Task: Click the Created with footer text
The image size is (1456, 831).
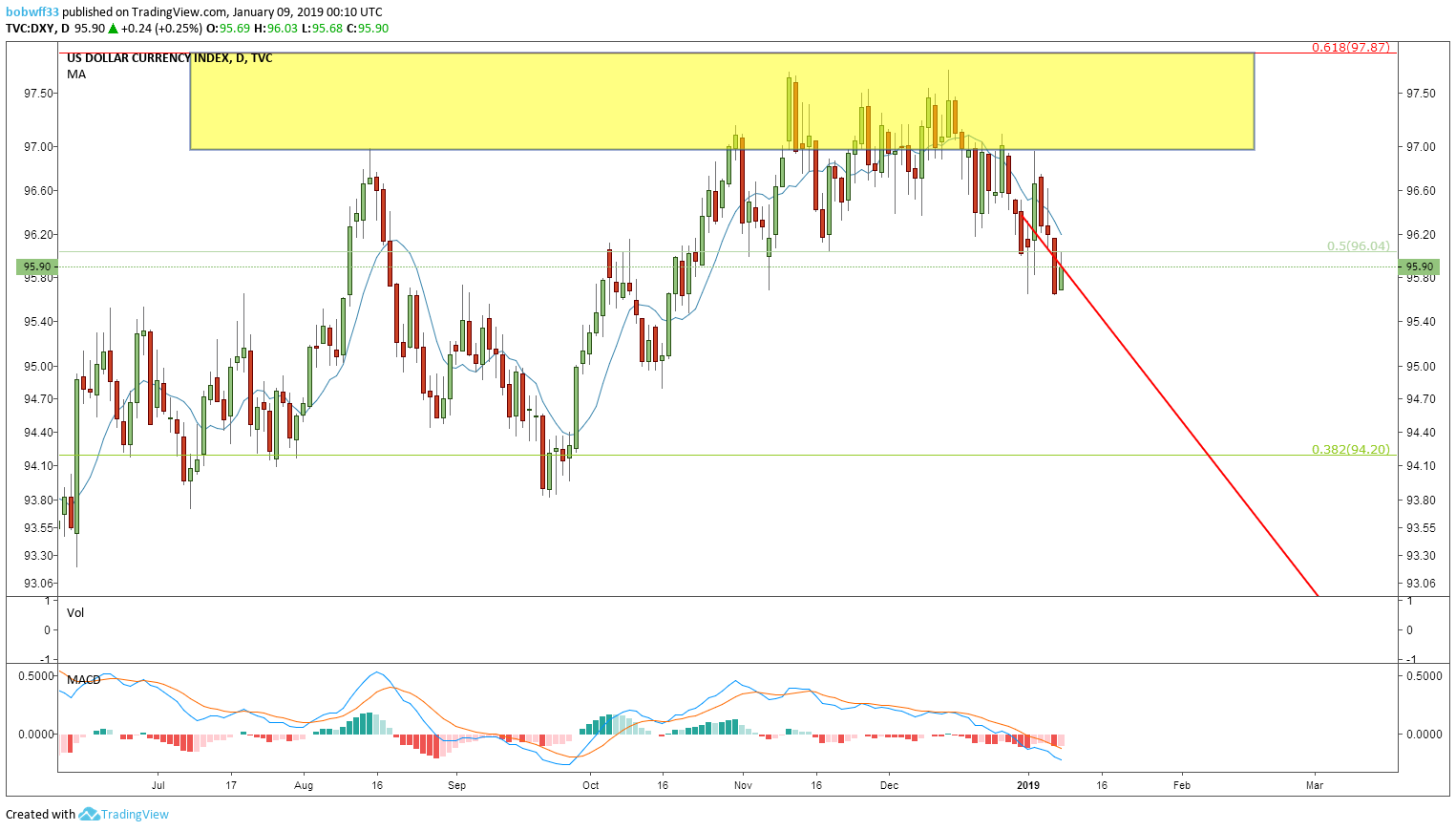Action: coord(40,815)
